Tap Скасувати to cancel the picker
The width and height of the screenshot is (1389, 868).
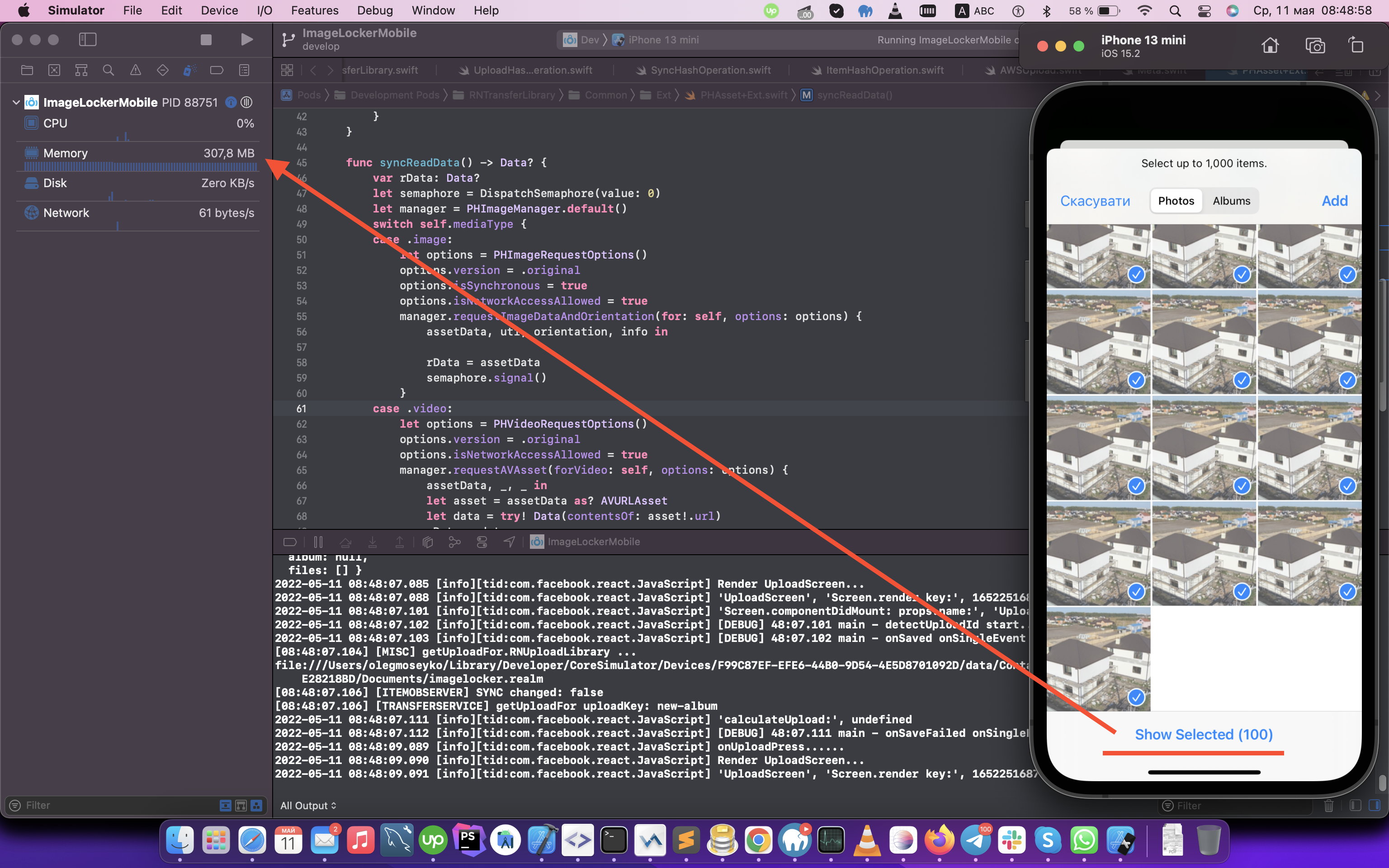(1095, 201)
